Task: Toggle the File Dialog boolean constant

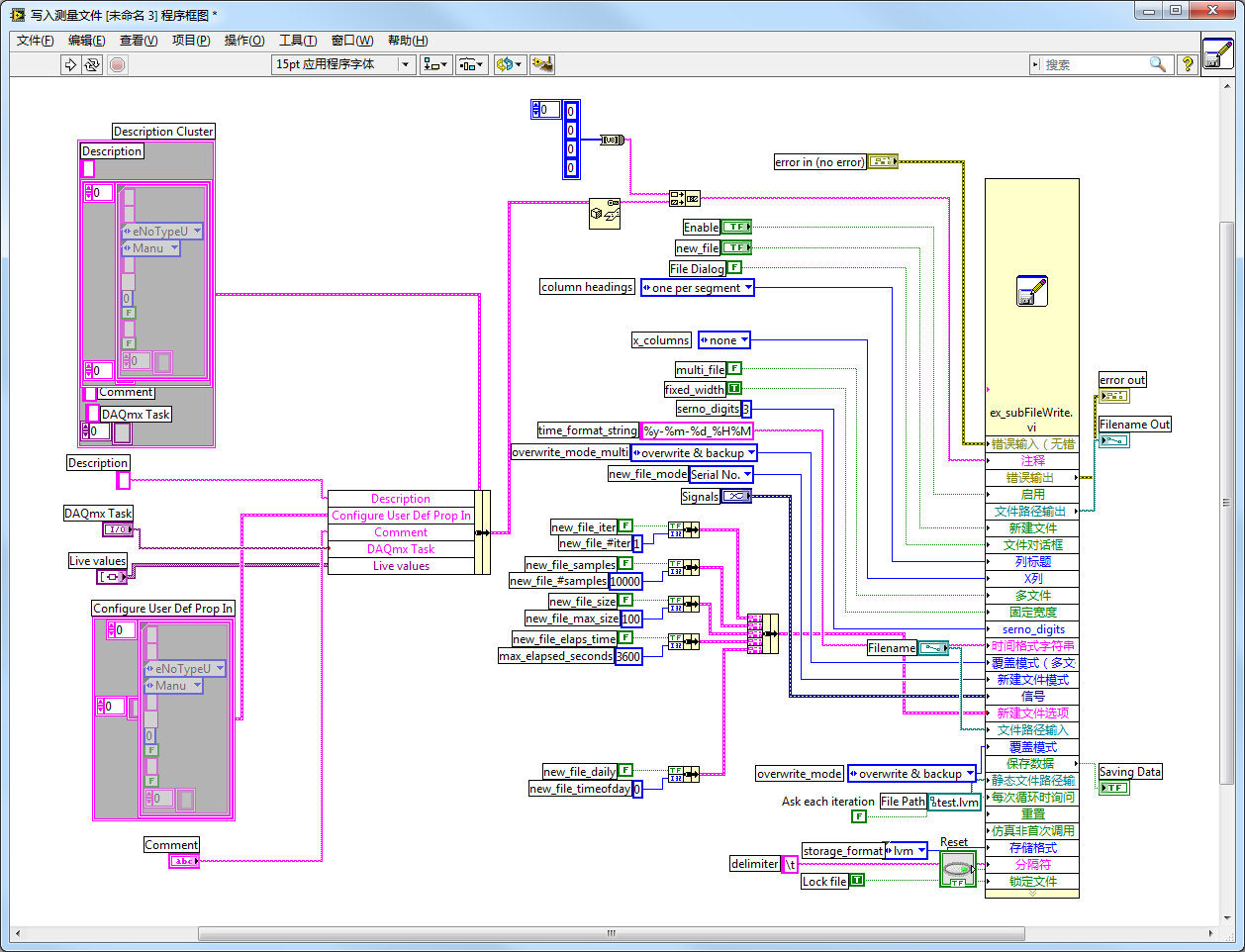Action: (734, 268)
